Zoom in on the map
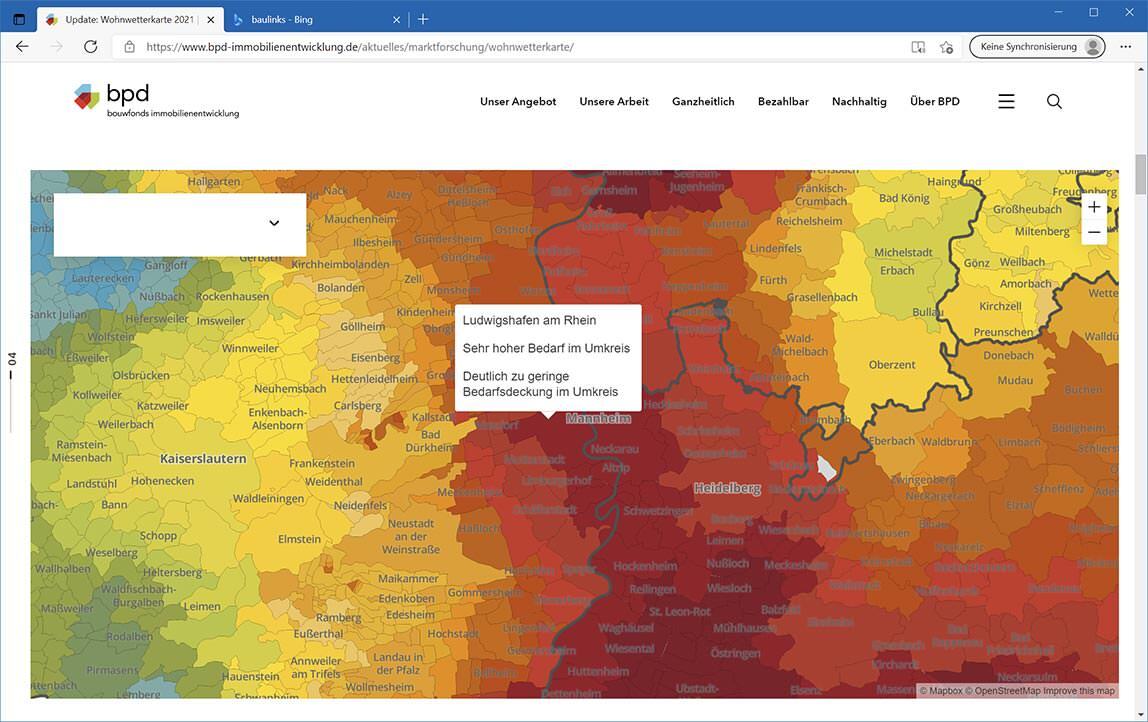The image size is (1148, 722). [1094, 207]
